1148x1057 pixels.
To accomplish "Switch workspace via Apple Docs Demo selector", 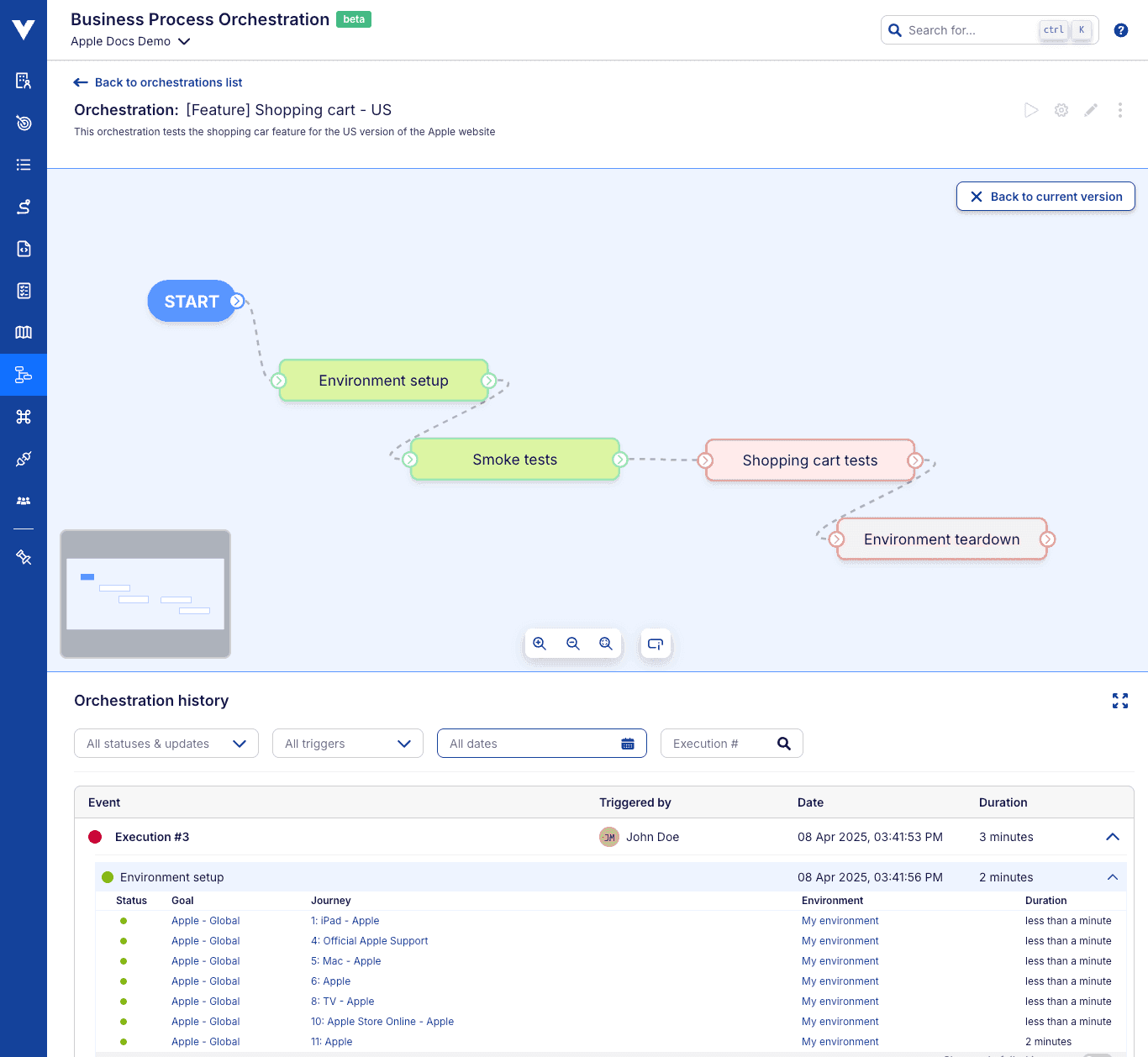I will [x=130, y=41].
